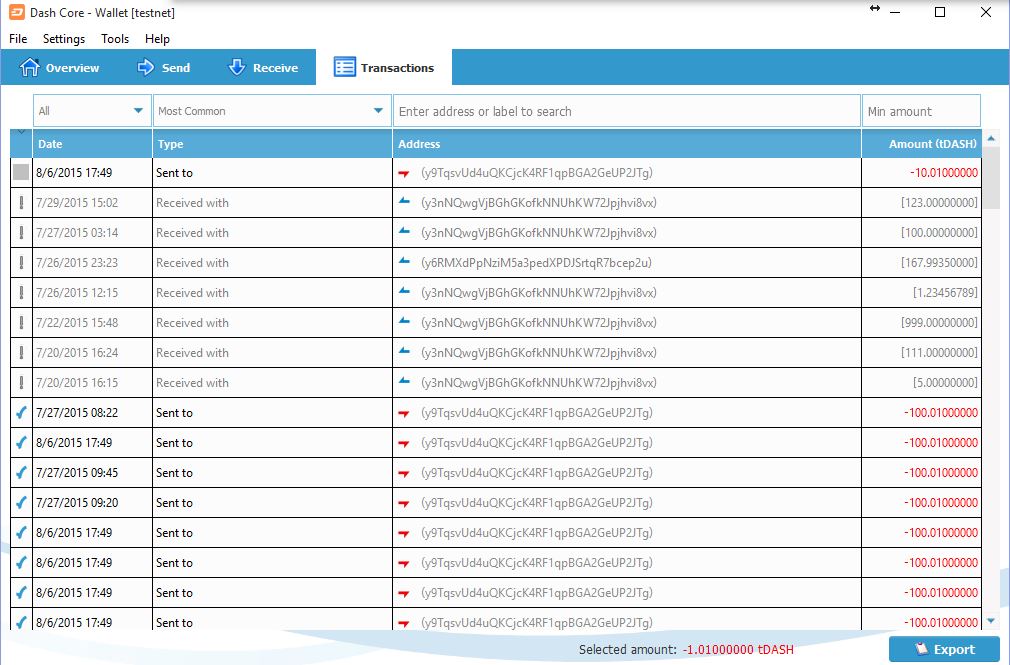
Task: Click the selected amount value '-1.01000000 tDASH'
Action: point(738,650)
